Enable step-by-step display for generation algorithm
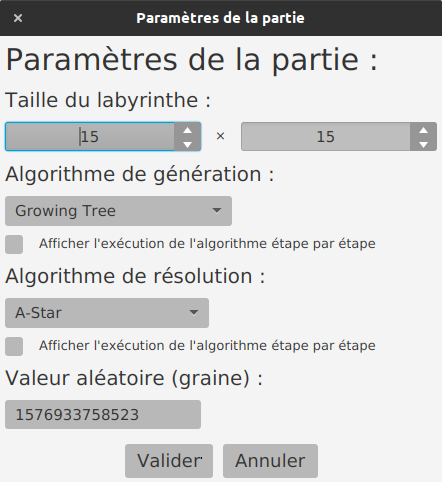The height and width of the screenshot is (482, 442). click(14, 244)
